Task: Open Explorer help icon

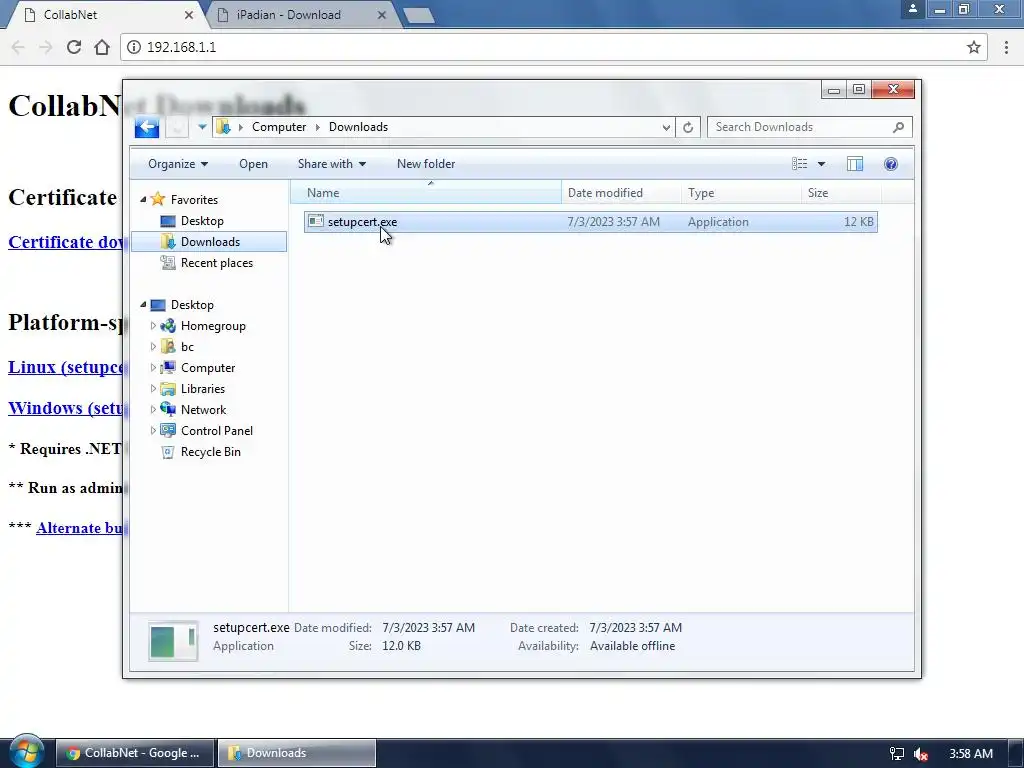Action: pyautogui.click(x=891, y=164)
